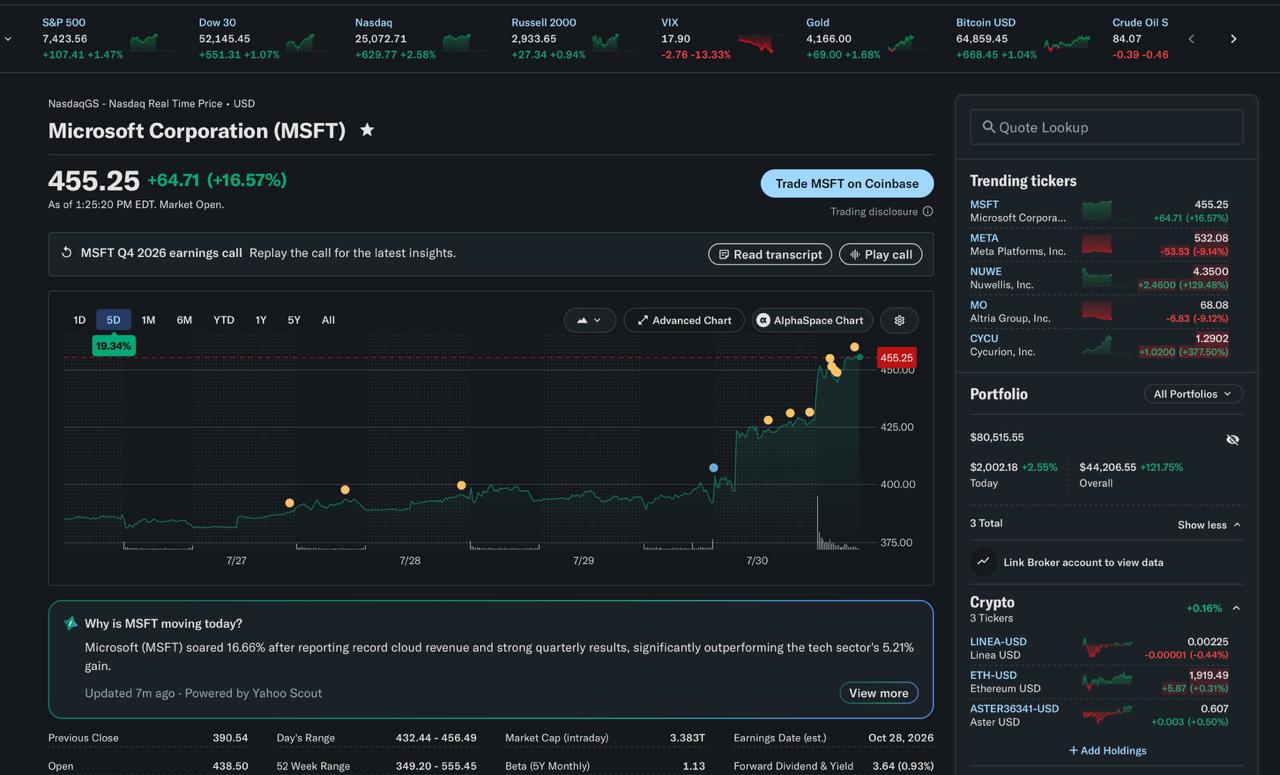Click the previous arrow in market ticker strip
This screenshot has width=1280, height=775.
(x=1191, y=39)
